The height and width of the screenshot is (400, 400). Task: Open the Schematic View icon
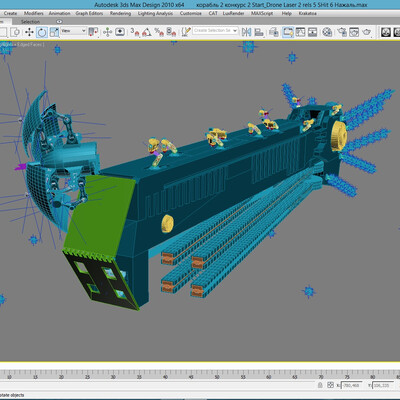click(312, 32)
